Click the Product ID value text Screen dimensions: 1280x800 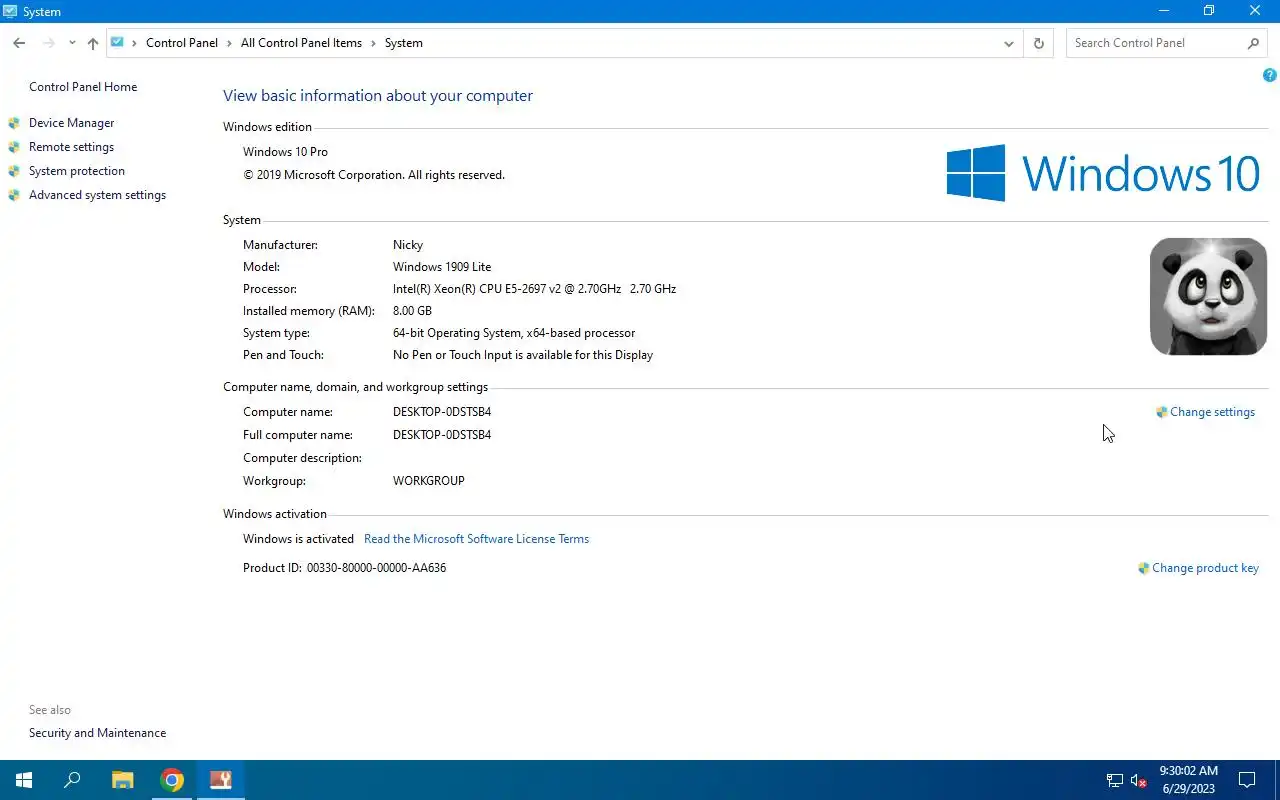(x=376, y=568)
